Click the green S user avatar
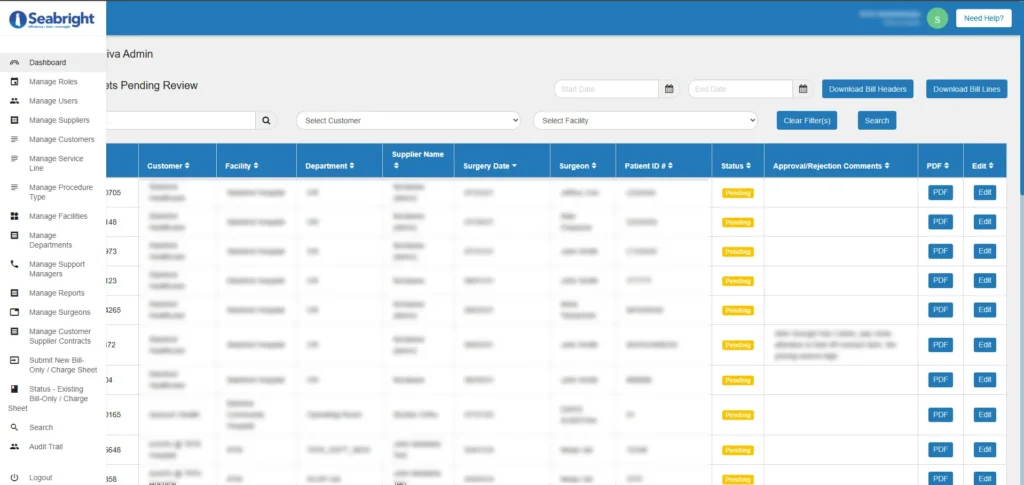Viewport: 1024px width, 485px height. point(937,18)
